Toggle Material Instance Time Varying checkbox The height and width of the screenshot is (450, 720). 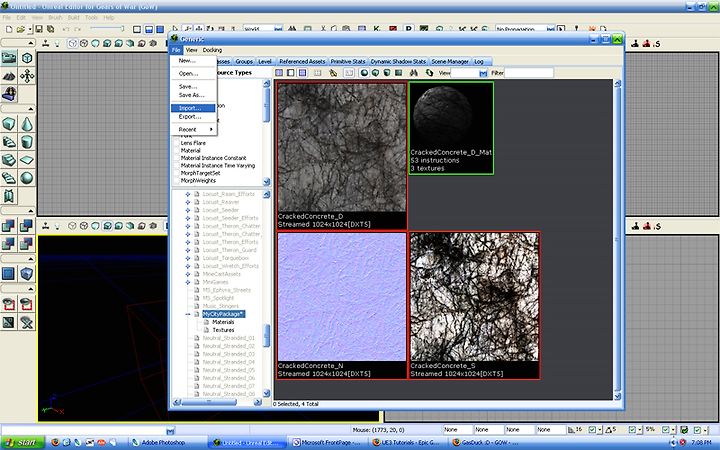[176, 165]
